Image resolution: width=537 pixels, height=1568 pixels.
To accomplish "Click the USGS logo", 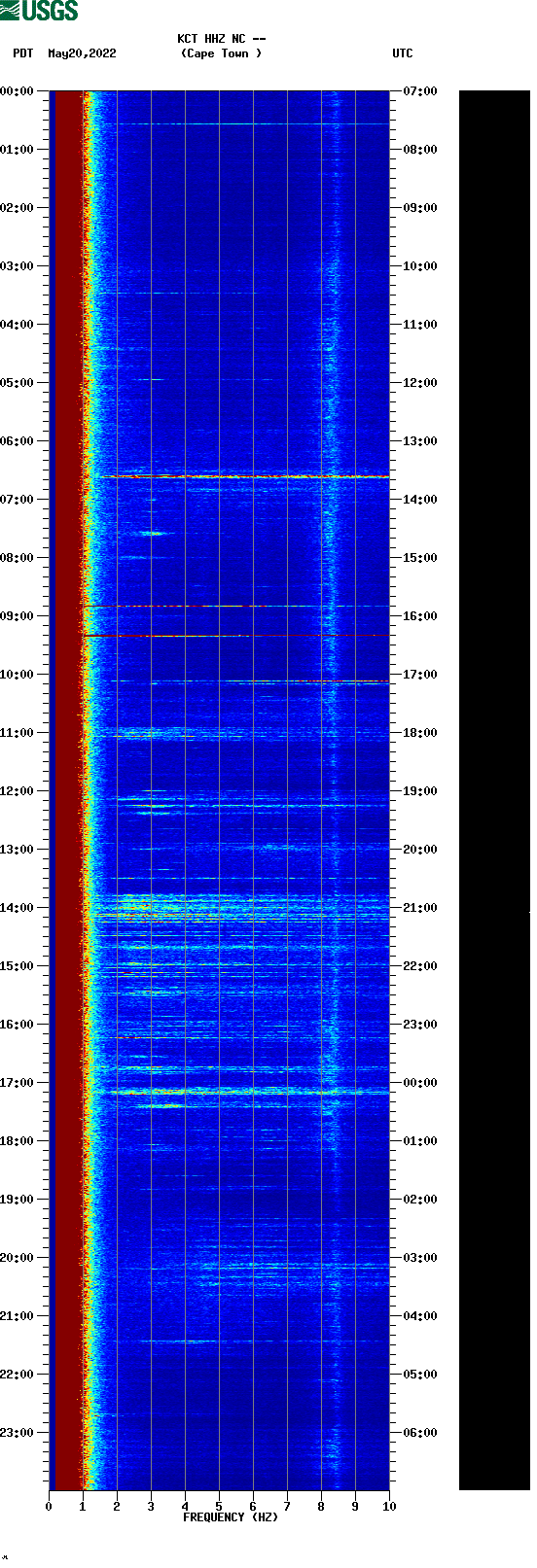I will [x=39, y=11].
